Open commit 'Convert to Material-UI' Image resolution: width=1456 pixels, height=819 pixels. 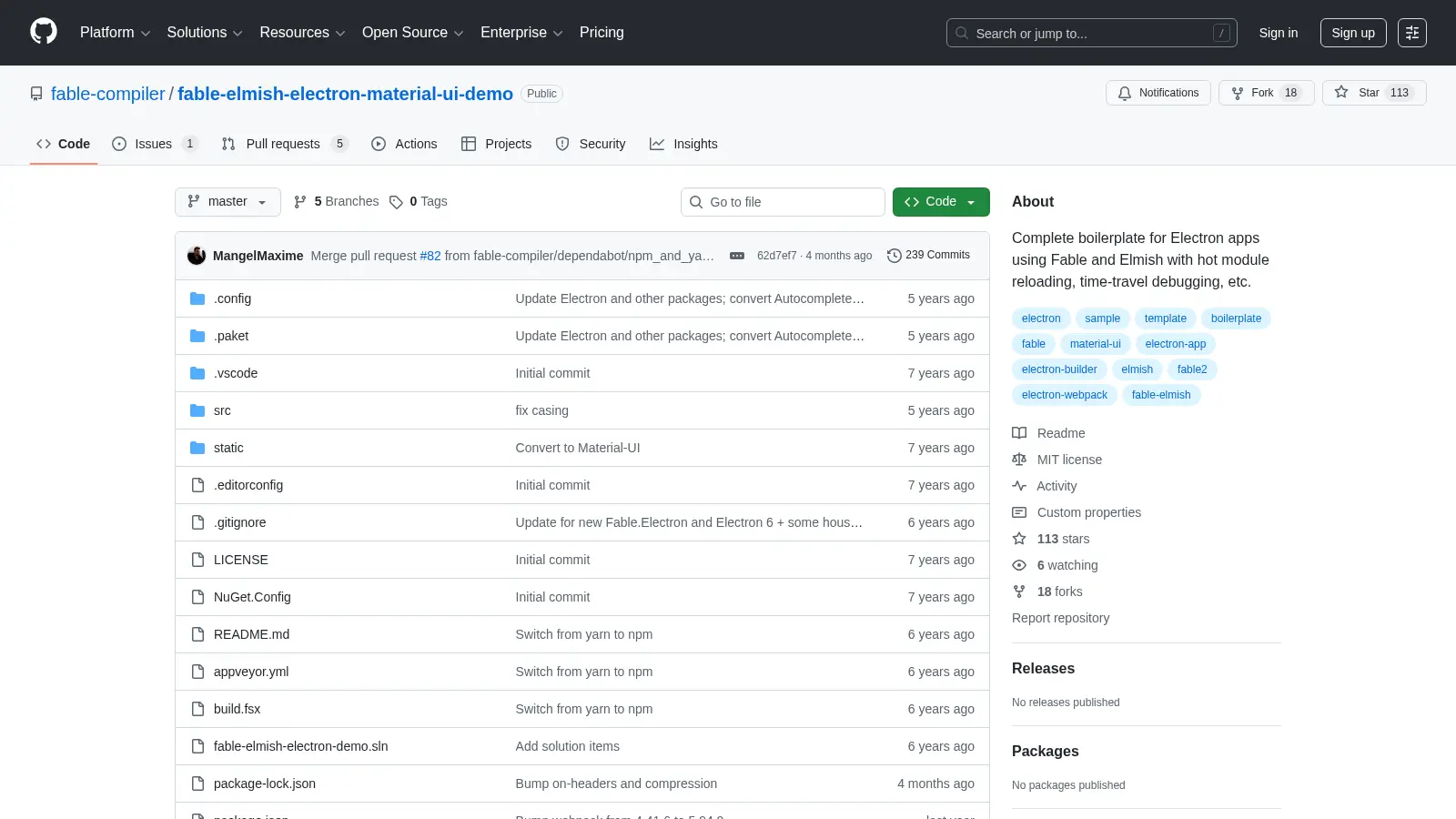[578, 448]
